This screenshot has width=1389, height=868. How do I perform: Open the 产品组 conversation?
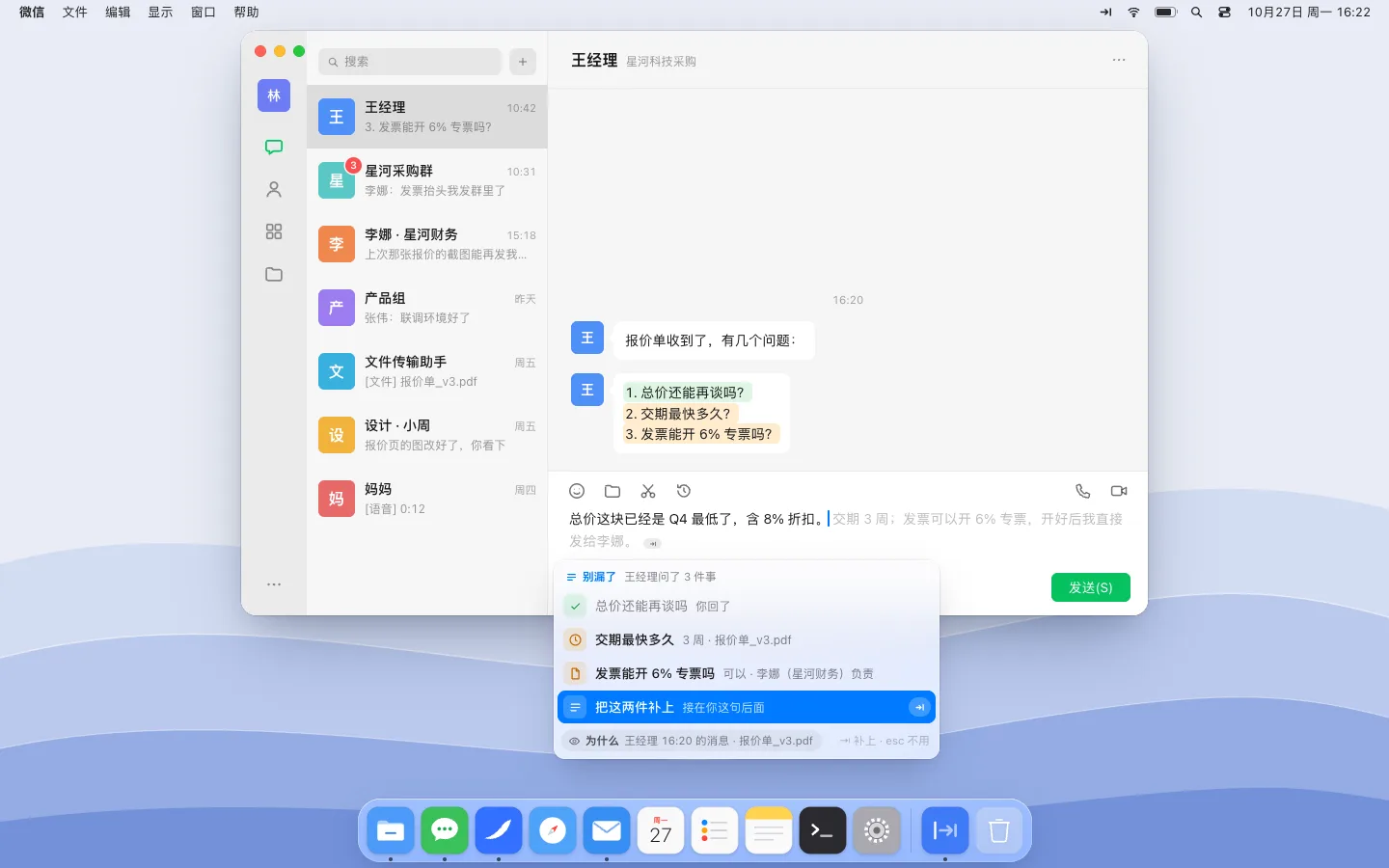[x=427, y=308]
